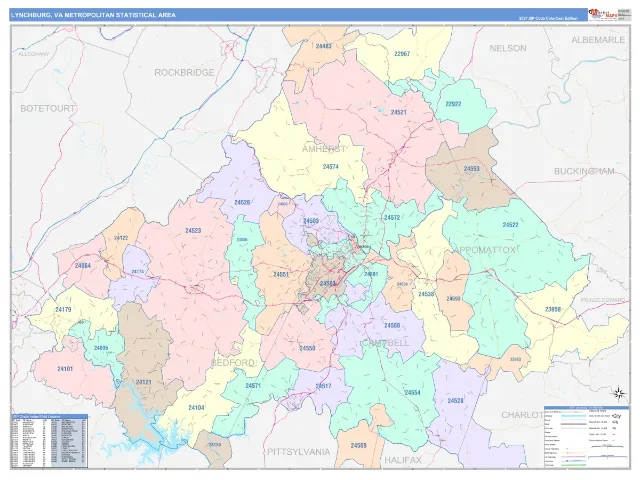Select ZIP code 24064 label
Screen dimensions: 640x480
pos(83,266)
